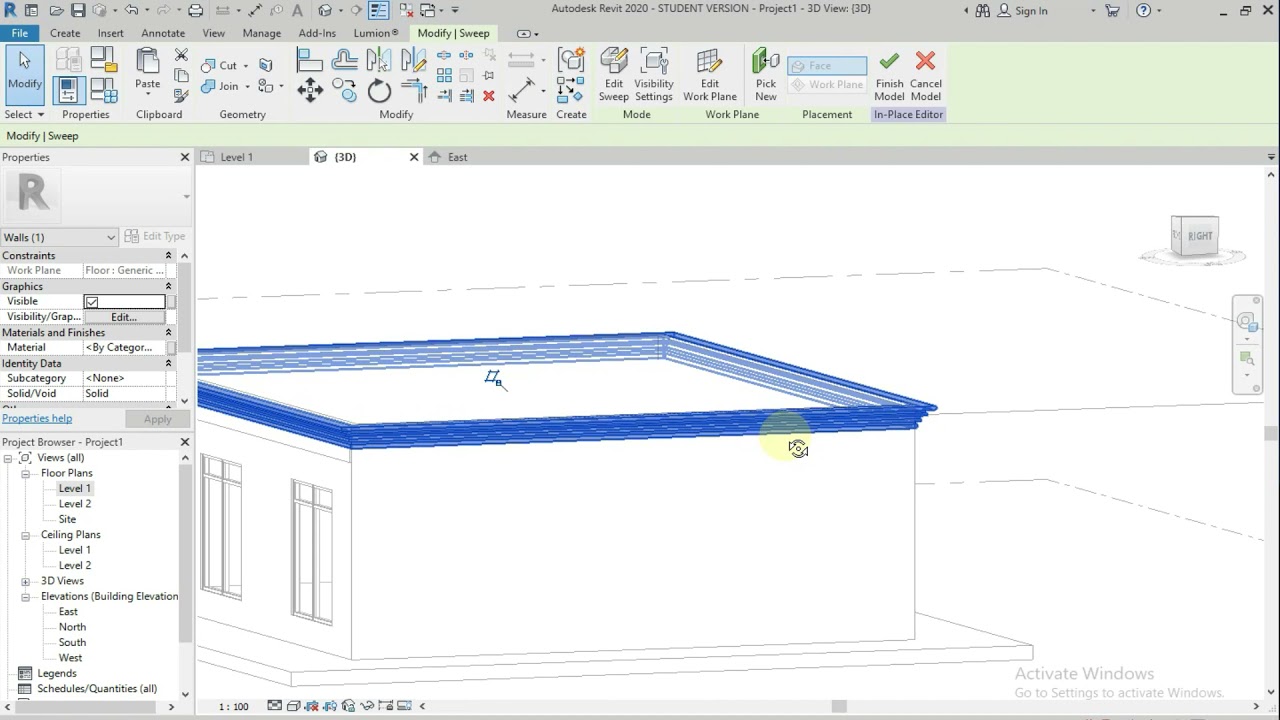Click the 1 : 100 view scale
1280x720 pixels.
pos(234,707)
